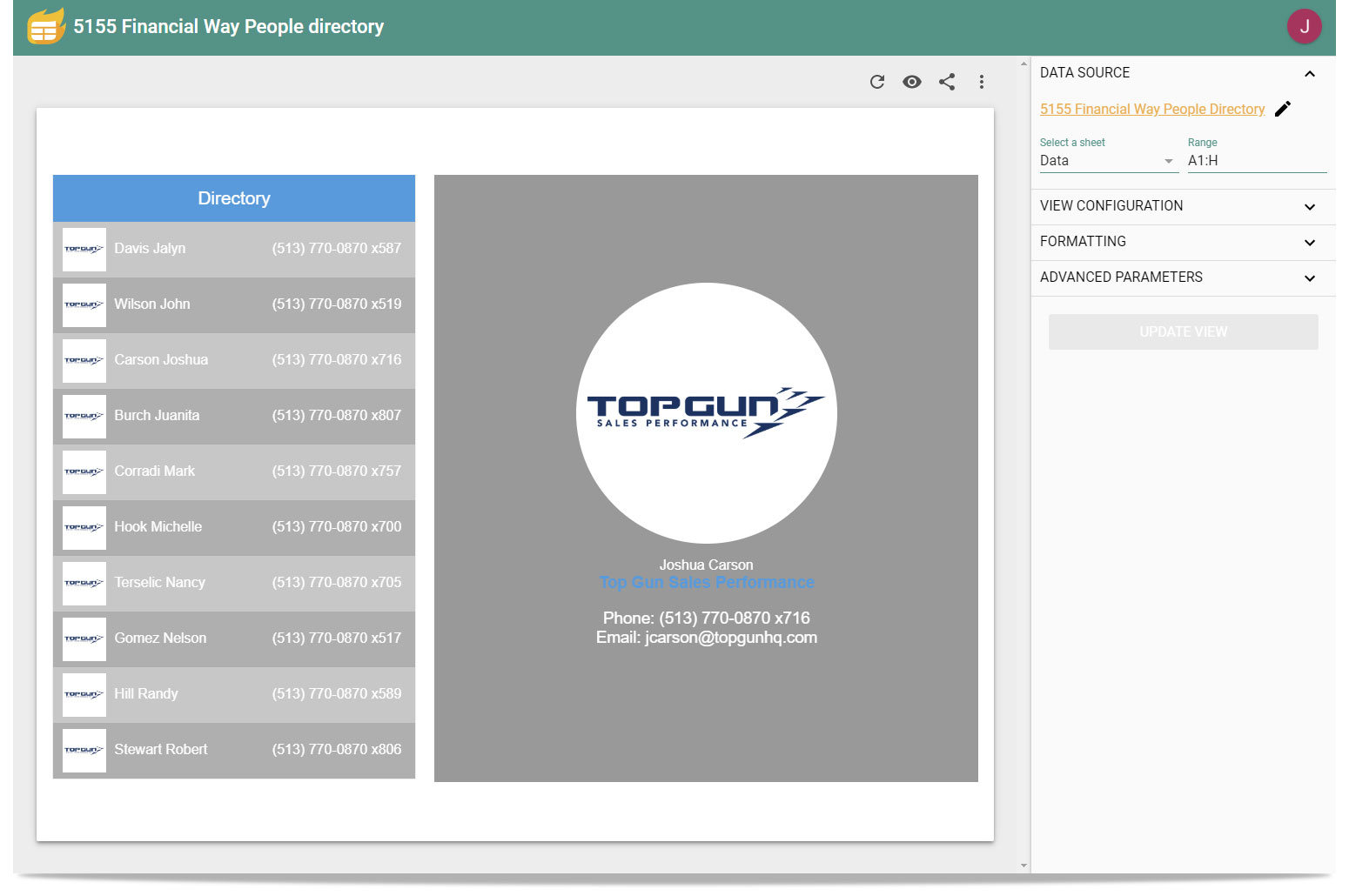Click the Directory header bar
Screen dimensions: 1349x896
click(234, 198)
